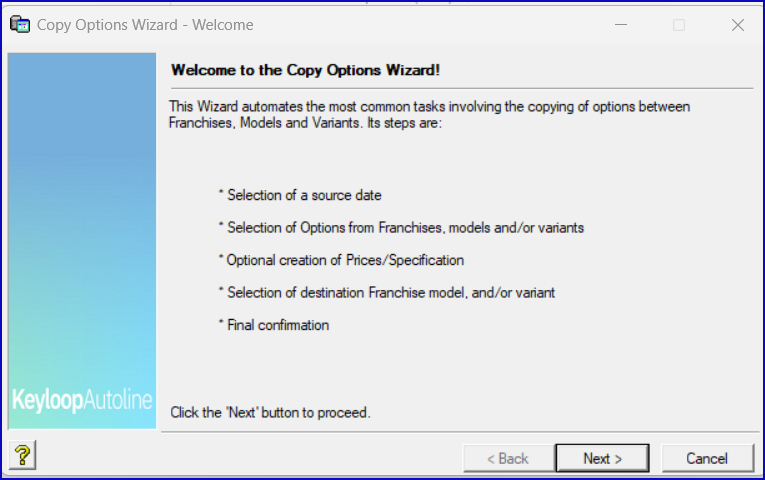Screen dimensions: 765x480
Task: Minimize the wizard window
Action: coord(620,25)
